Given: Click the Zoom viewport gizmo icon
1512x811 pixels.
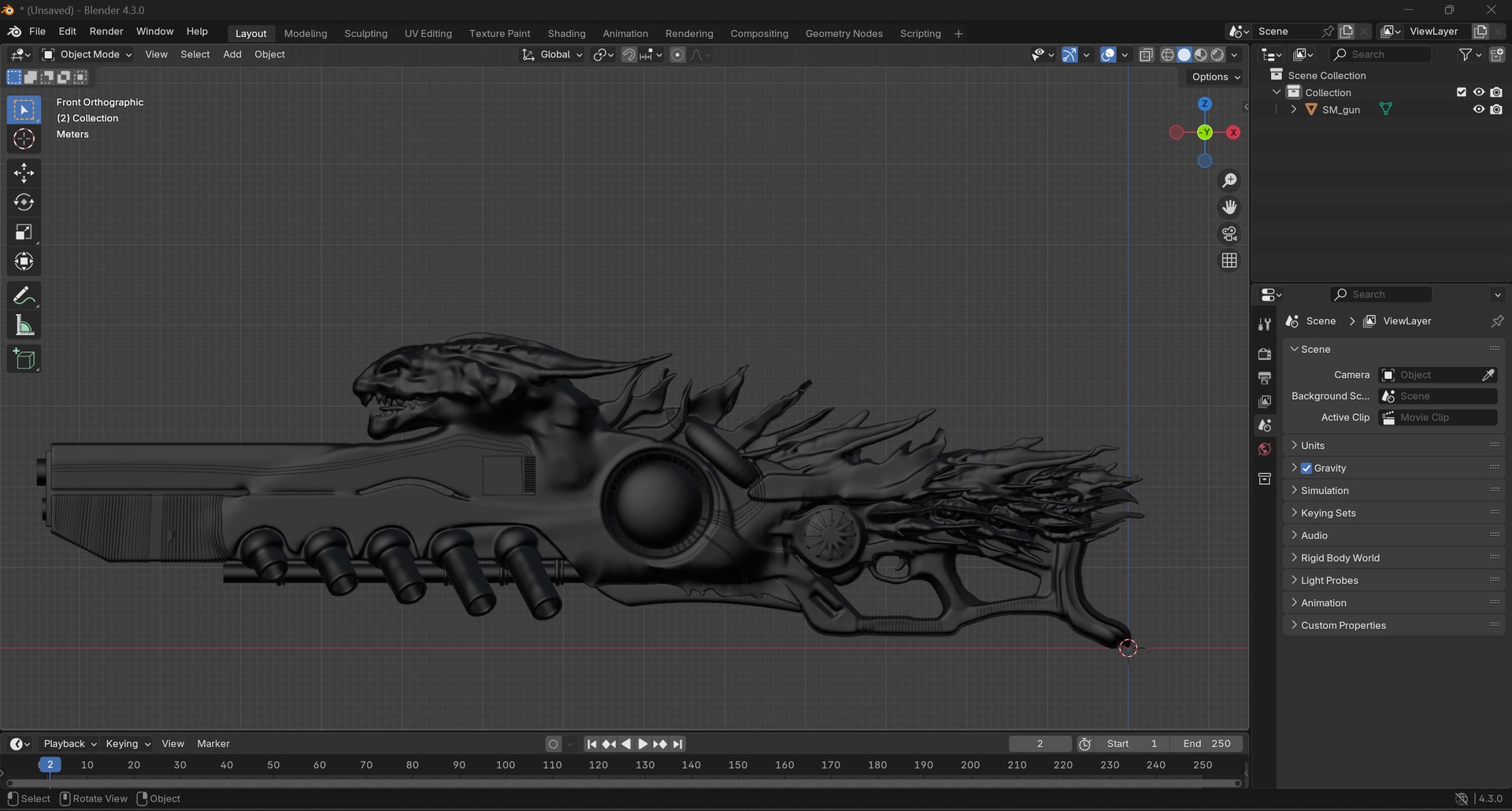Looking at the screenshot, I should (1229, 180).
